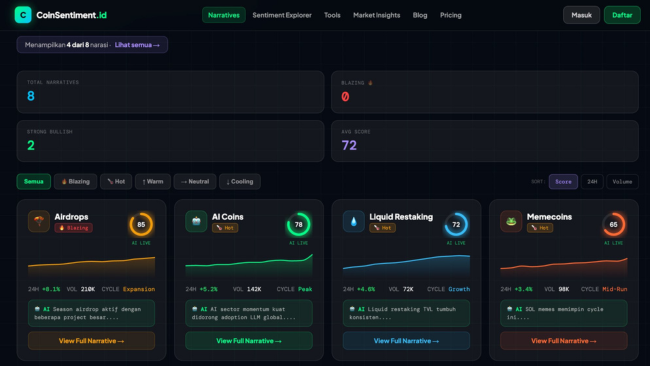Image resolution: width=650 pixels, height=366 pixels.
Task: Click Airdrops AI summary about Season airdrop
Action: click(x=92, y=313)
